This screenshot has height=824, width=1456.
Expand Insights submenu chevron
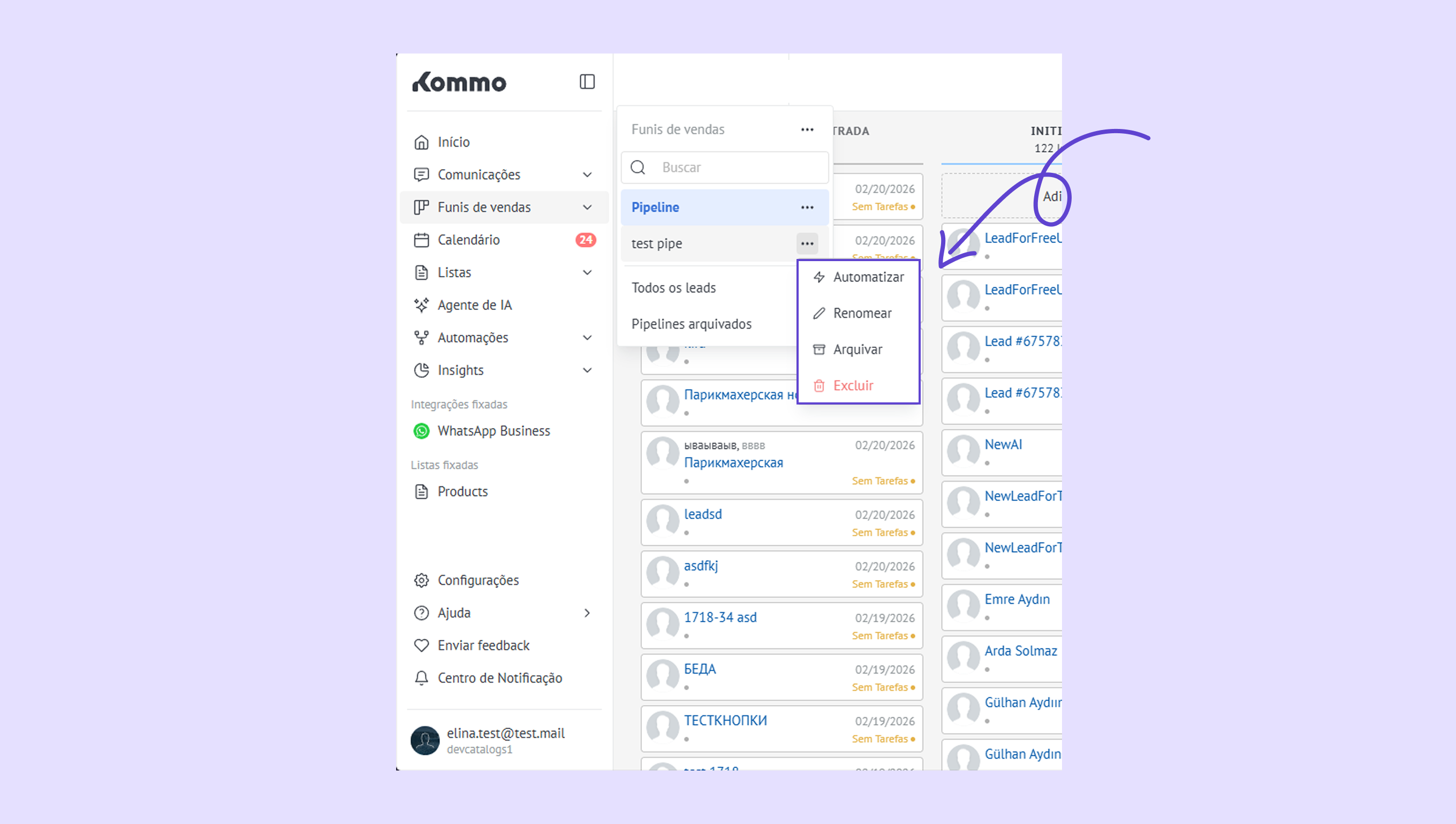[587, 370]
